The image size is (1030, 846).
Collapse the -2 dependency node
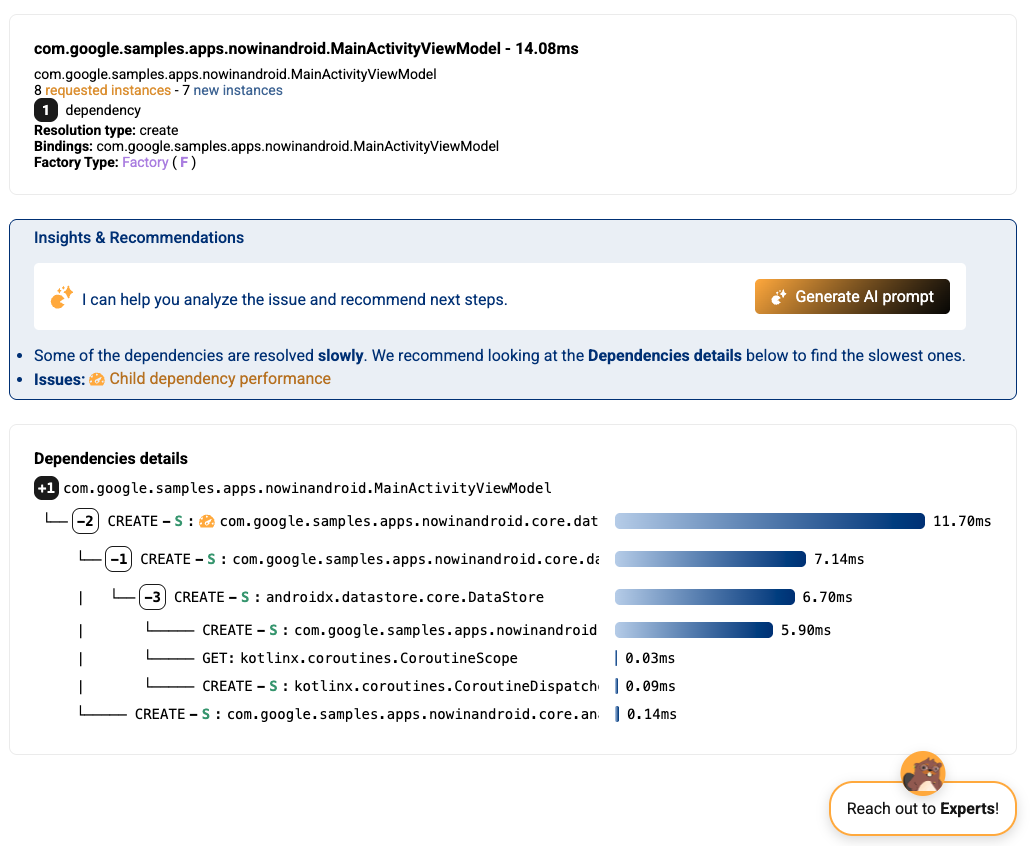point(85,522)
